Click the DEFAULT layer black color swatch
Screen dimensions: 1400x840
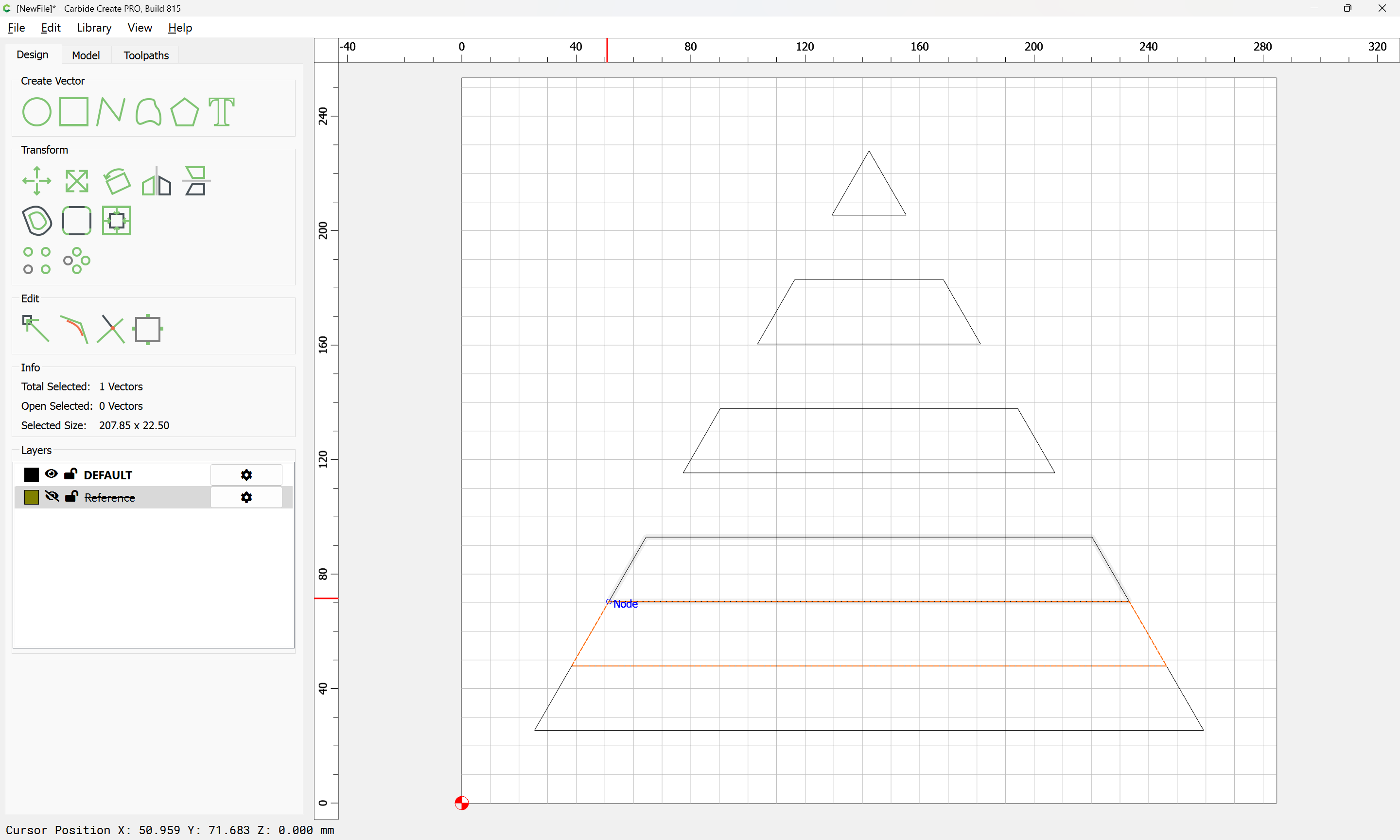point(32,474)
